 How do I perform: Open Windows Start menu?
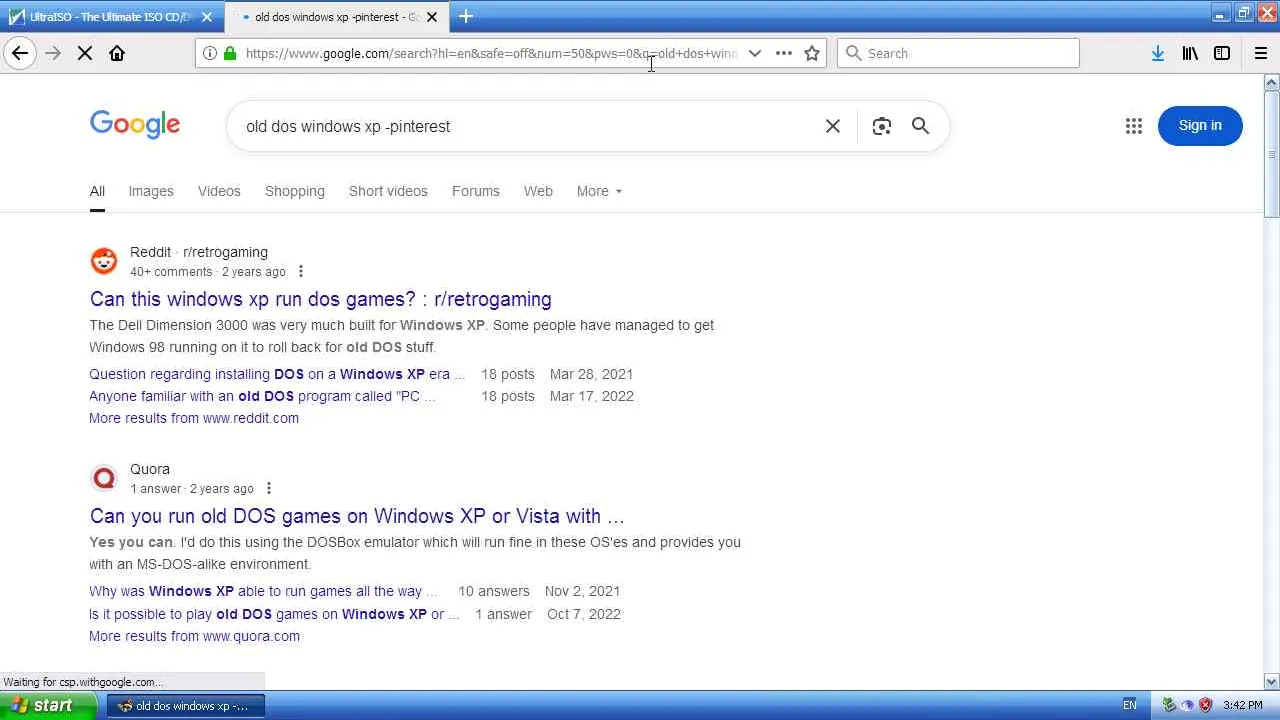coord(48,705)
